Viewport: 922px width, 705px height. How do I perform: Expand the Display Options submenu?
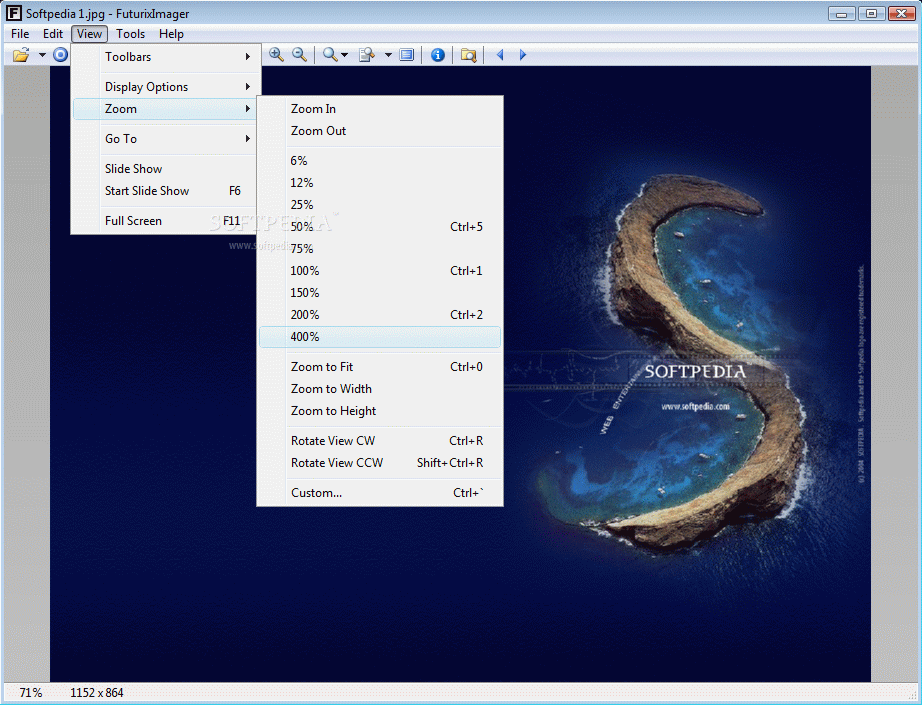[165, 87]
